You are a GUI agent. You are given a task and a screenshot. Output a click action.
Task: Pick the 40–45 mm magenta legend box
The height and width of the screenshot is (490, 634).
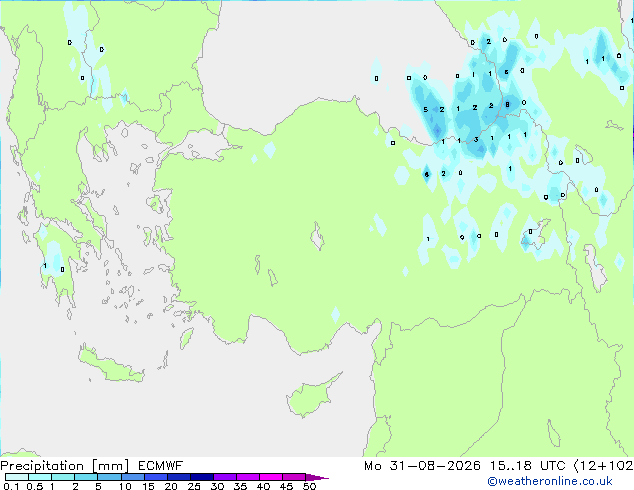[271, 477]
